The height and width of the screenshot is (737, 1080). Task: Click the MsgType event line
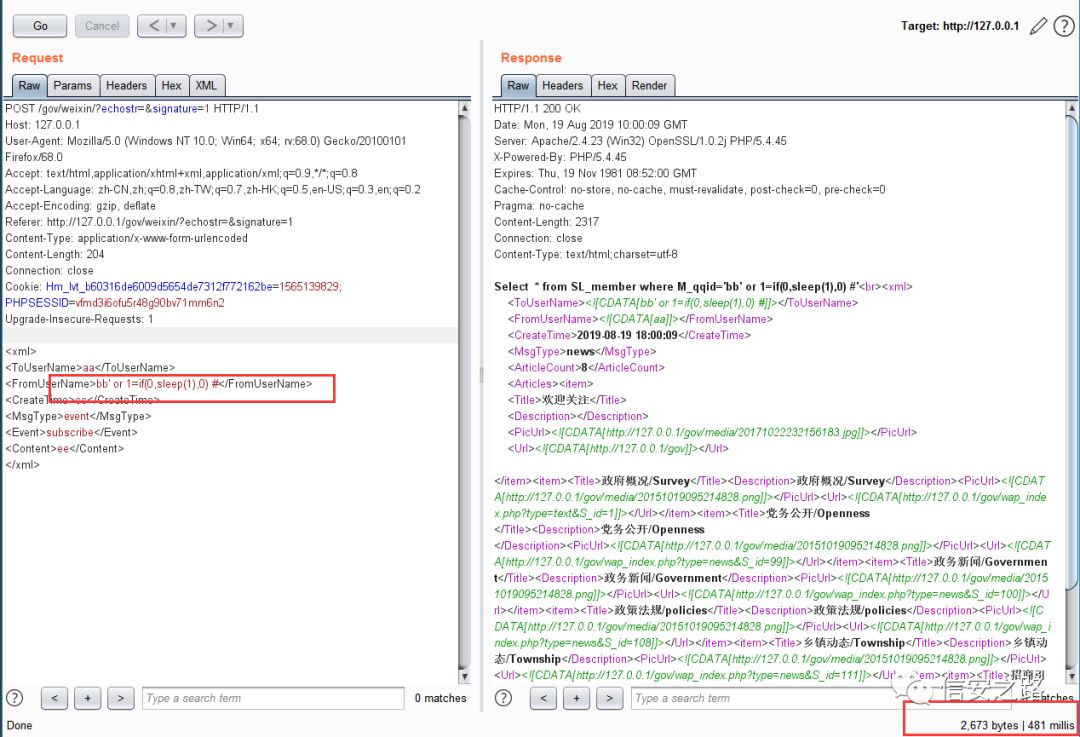click(78, 417)
